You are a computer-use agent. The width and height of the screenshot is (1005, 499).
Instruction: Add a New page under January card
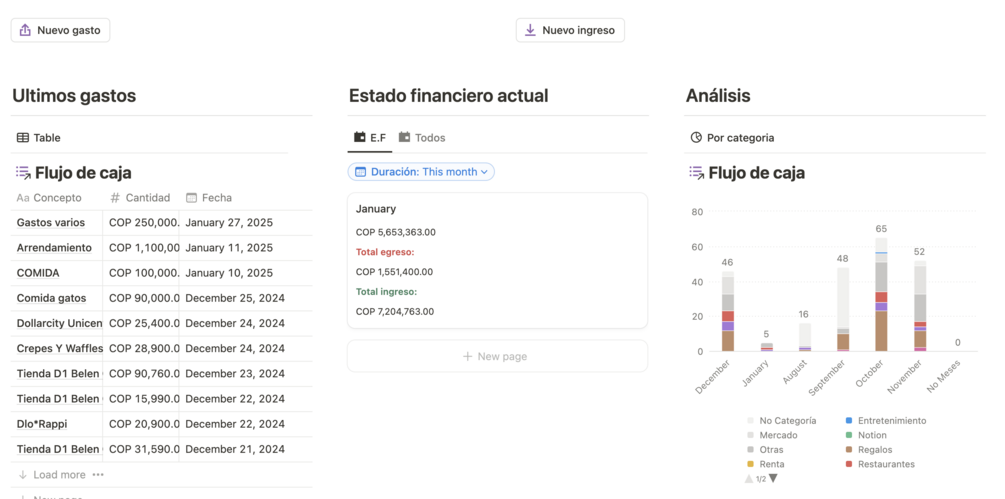click(x=497, y=357)
